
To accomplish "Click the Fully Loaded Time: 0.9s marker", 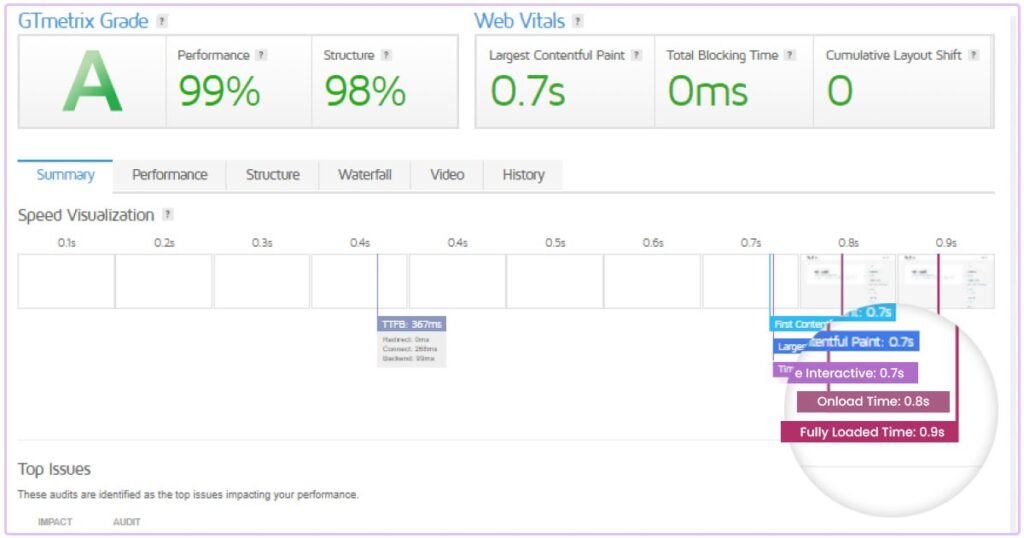I will point(869,432).
